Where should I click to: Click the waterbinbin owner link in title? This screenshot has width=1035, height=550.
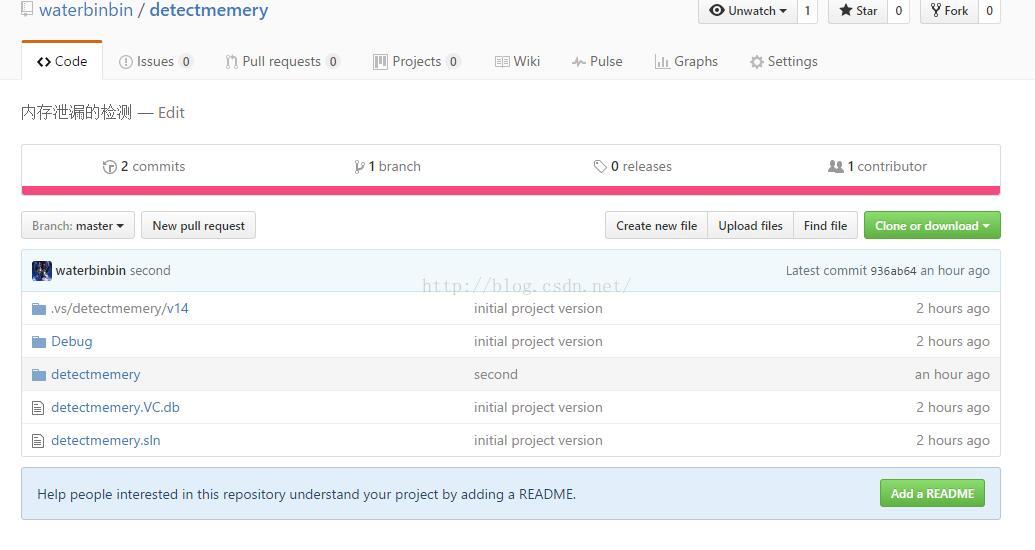[x=86, y=10]
